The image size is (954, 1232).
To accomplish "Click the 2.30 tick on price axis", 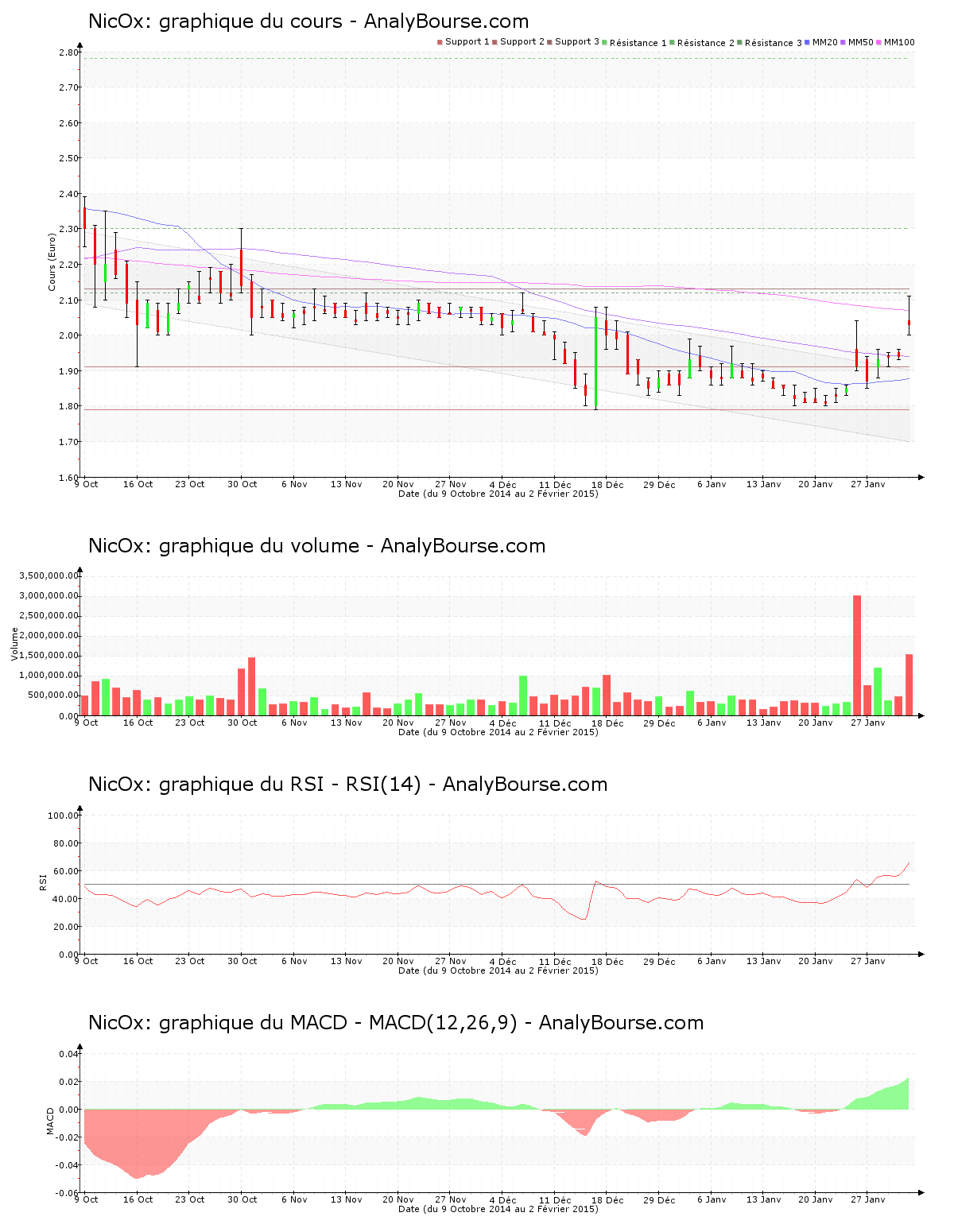I will (69, 229).
